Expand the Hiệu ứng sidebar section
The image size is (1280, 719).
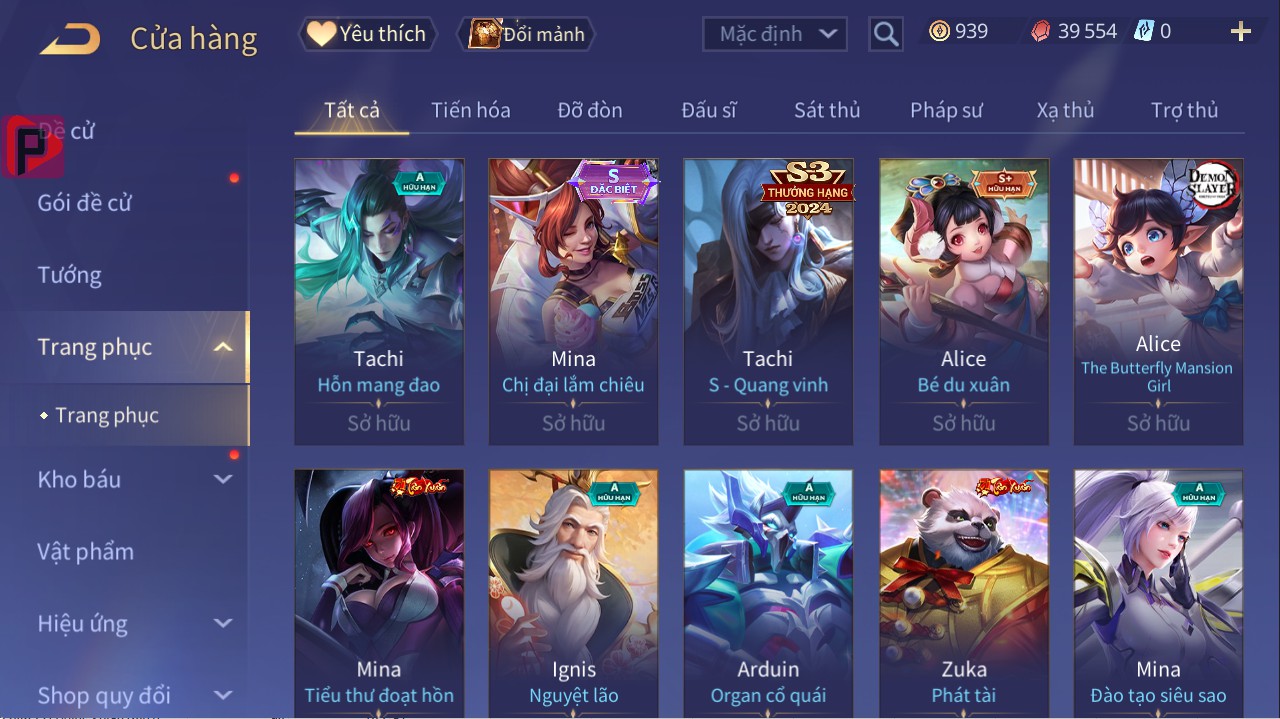(x=223, y=623)
